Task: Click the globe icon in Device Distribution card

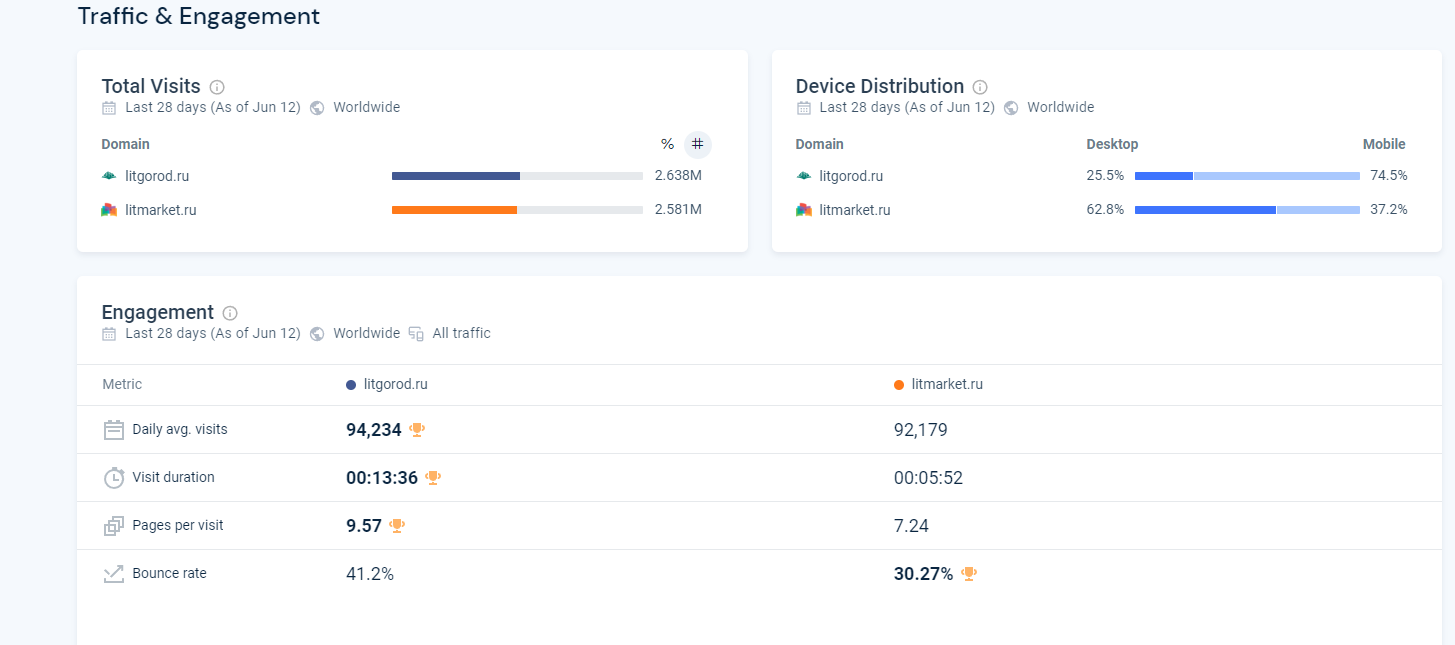Action: click(1011, 108)
